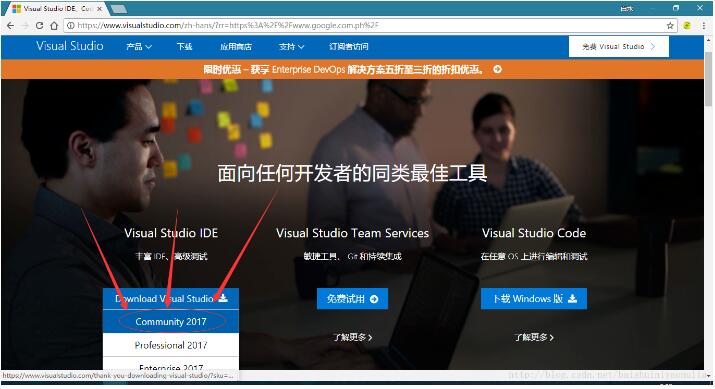715x389 pixels.
Task: Click the 面向任何开发者的同类最佳工具 headline
Action: tap(352, 173)
